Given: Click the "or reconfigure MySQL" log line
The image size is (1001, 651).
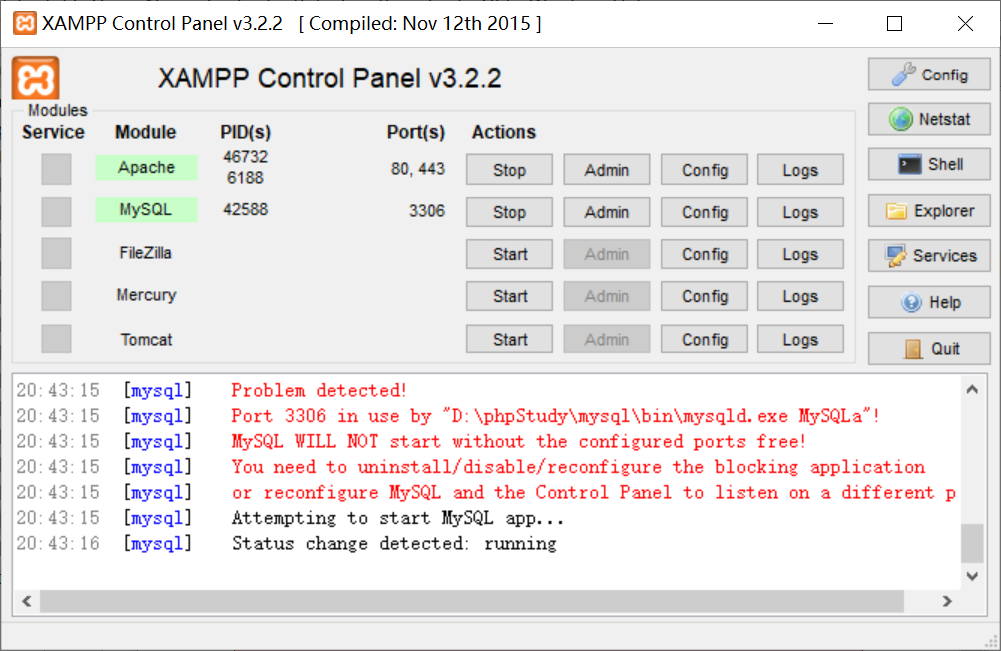Looking at the screenshot, I should coord(593,492).
